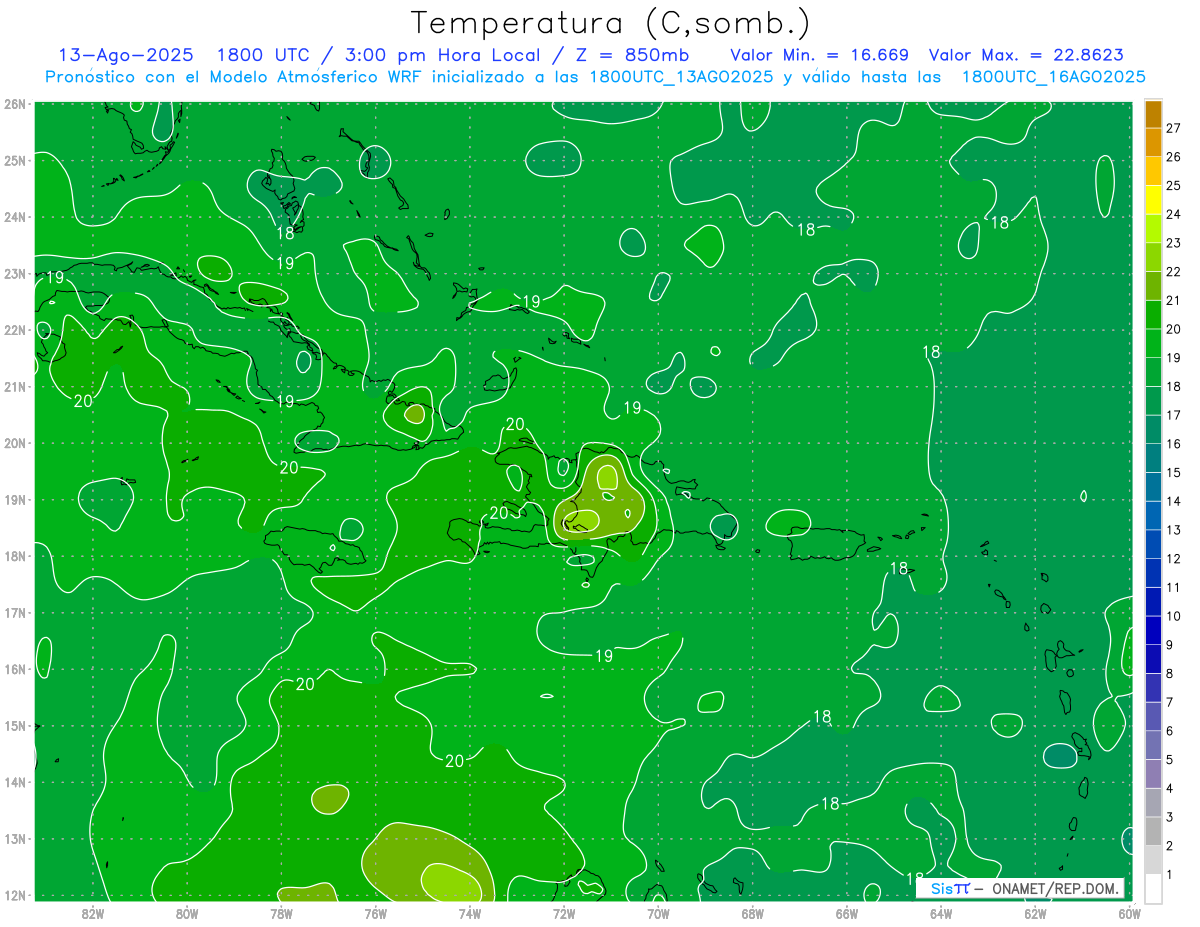Click the 25N latitude axis label
This screenshot has width=1200, height=927.
(x=14, y=160)
